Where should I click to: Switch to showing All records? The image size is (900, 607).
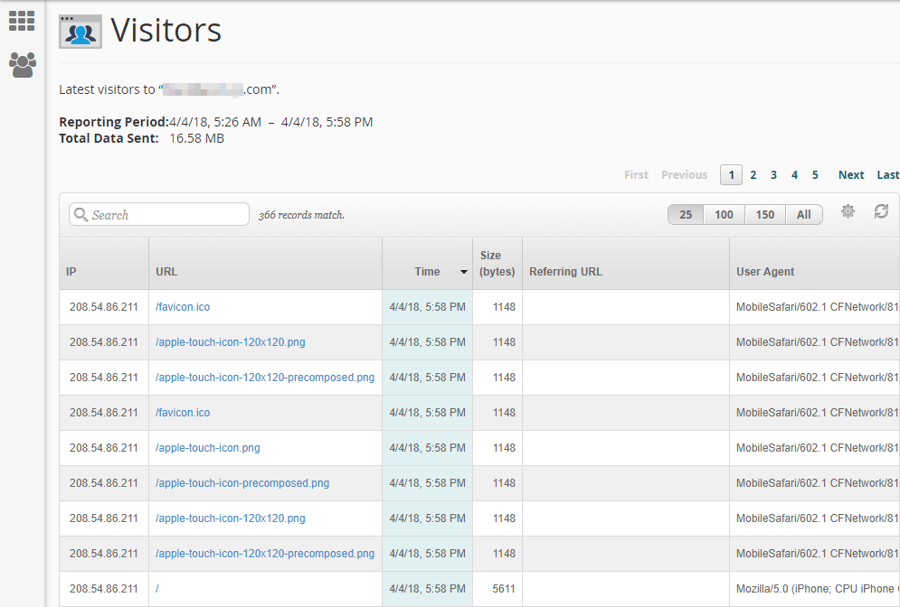pos(804,214)
